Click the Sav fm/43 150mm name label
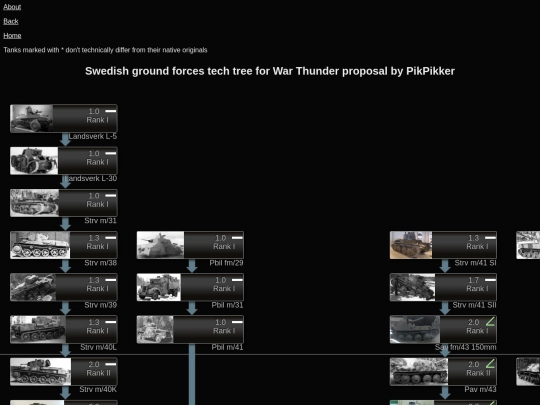 point(466,347)
